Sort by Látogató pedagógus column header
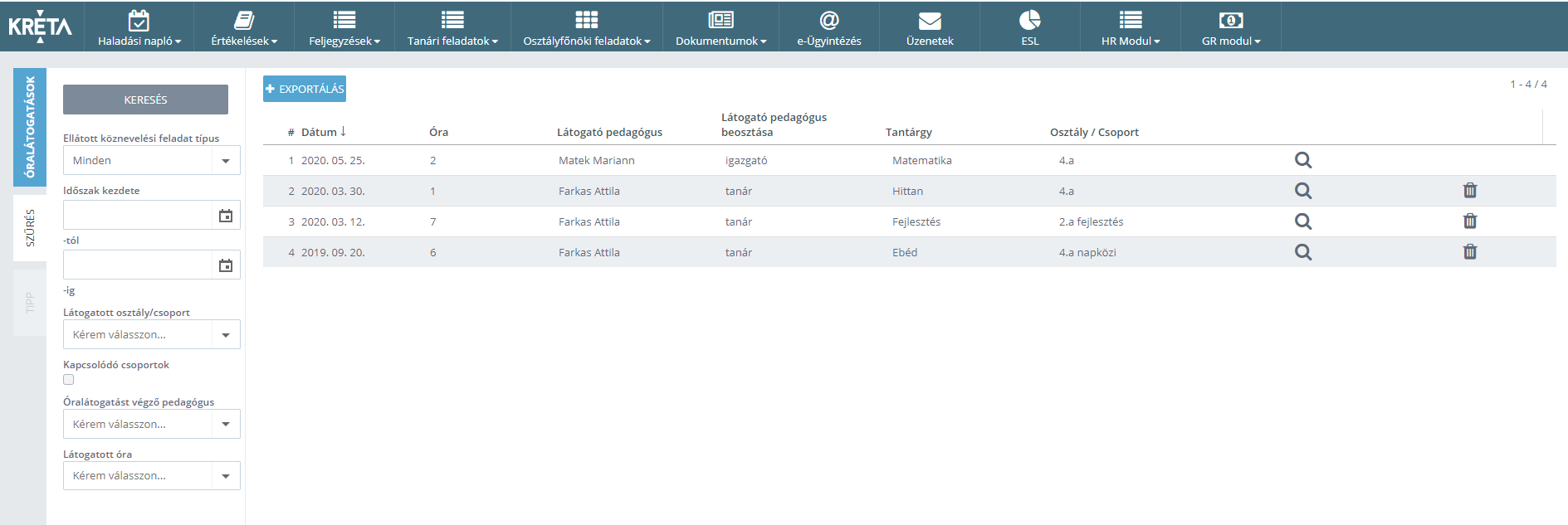Screen dimensions: 1568x525 [609, 132]
